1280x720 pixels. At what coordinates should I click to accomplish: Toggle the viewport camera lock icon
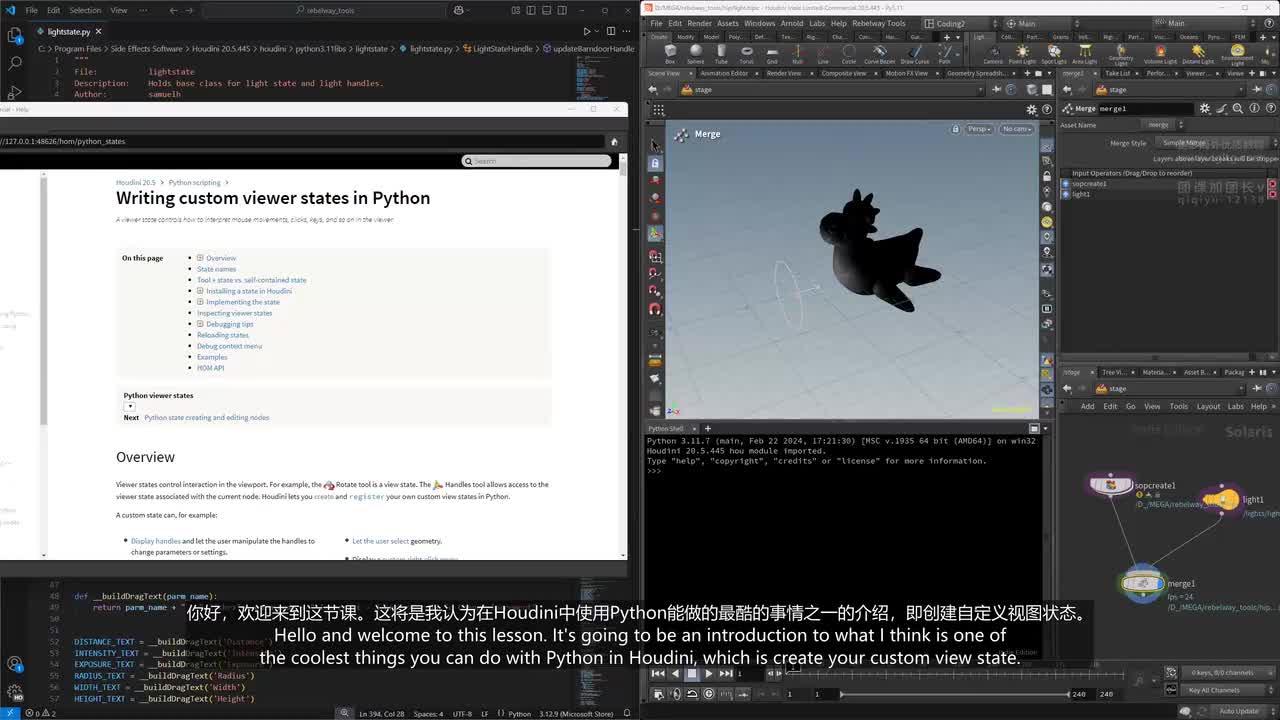click(x=956, y=129)
